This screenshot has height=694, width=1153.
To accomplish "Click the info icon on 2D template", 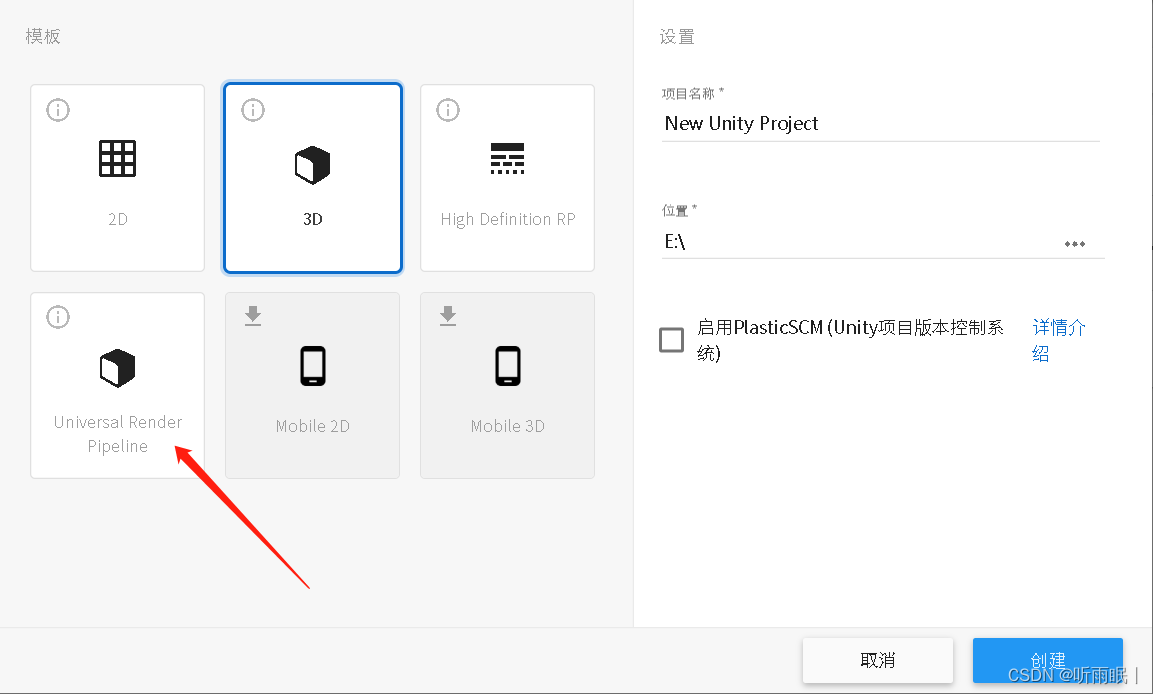I will (58, 110).
